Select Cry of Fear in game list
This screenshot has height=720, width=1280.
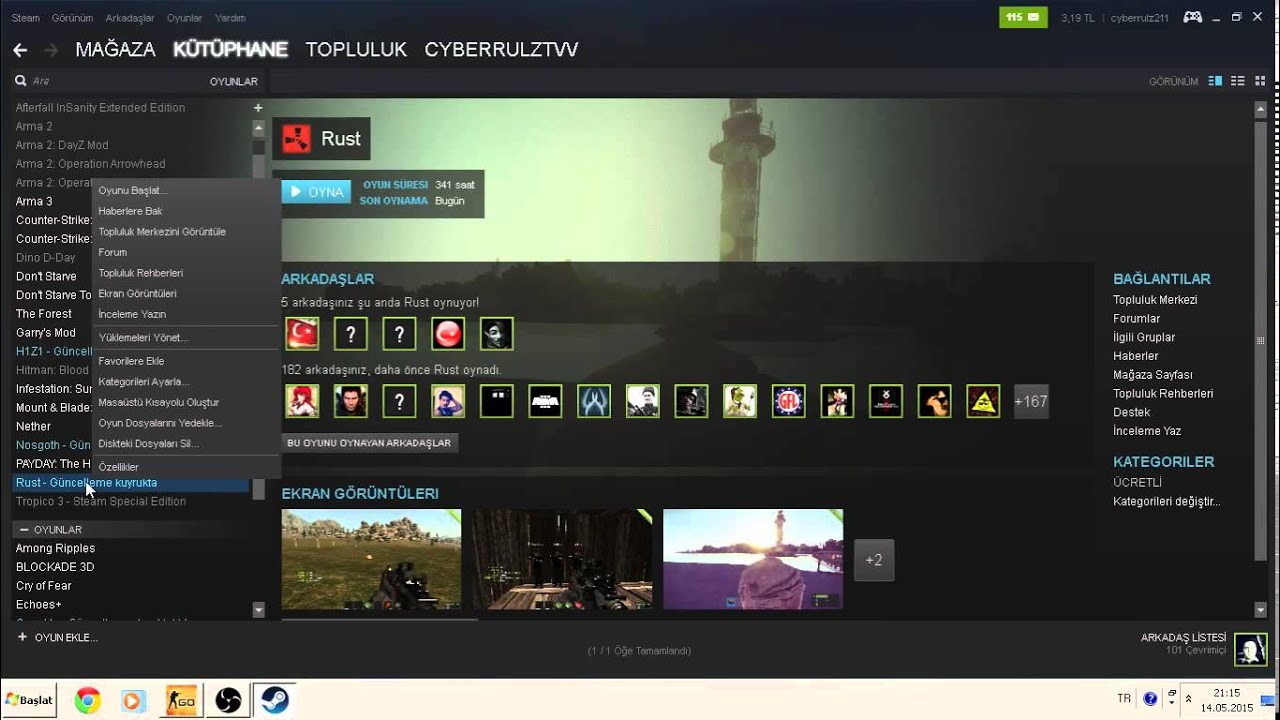(44, 586)
